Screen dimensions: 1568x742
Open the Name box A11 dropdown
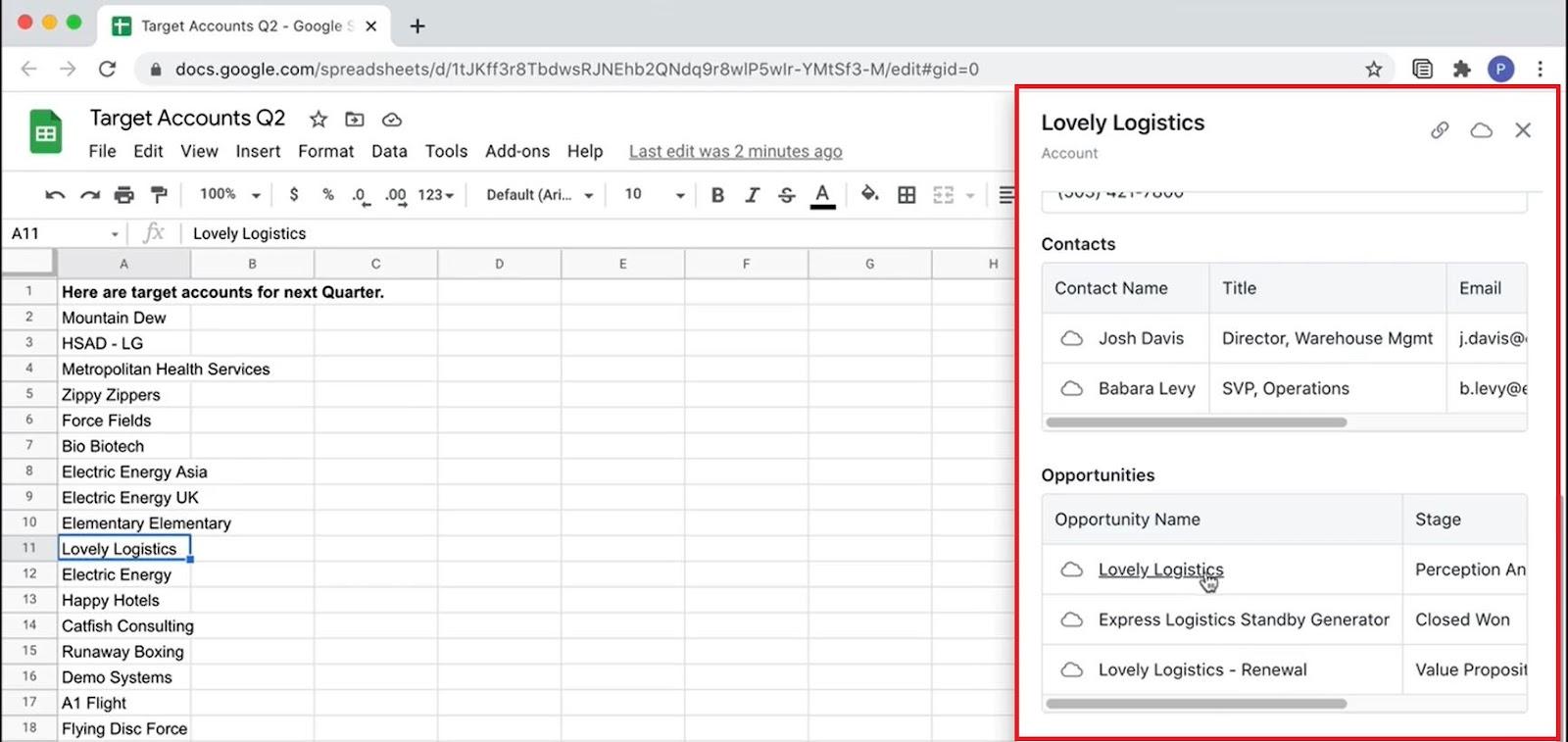pyautogui.click(x=115, y=233)
